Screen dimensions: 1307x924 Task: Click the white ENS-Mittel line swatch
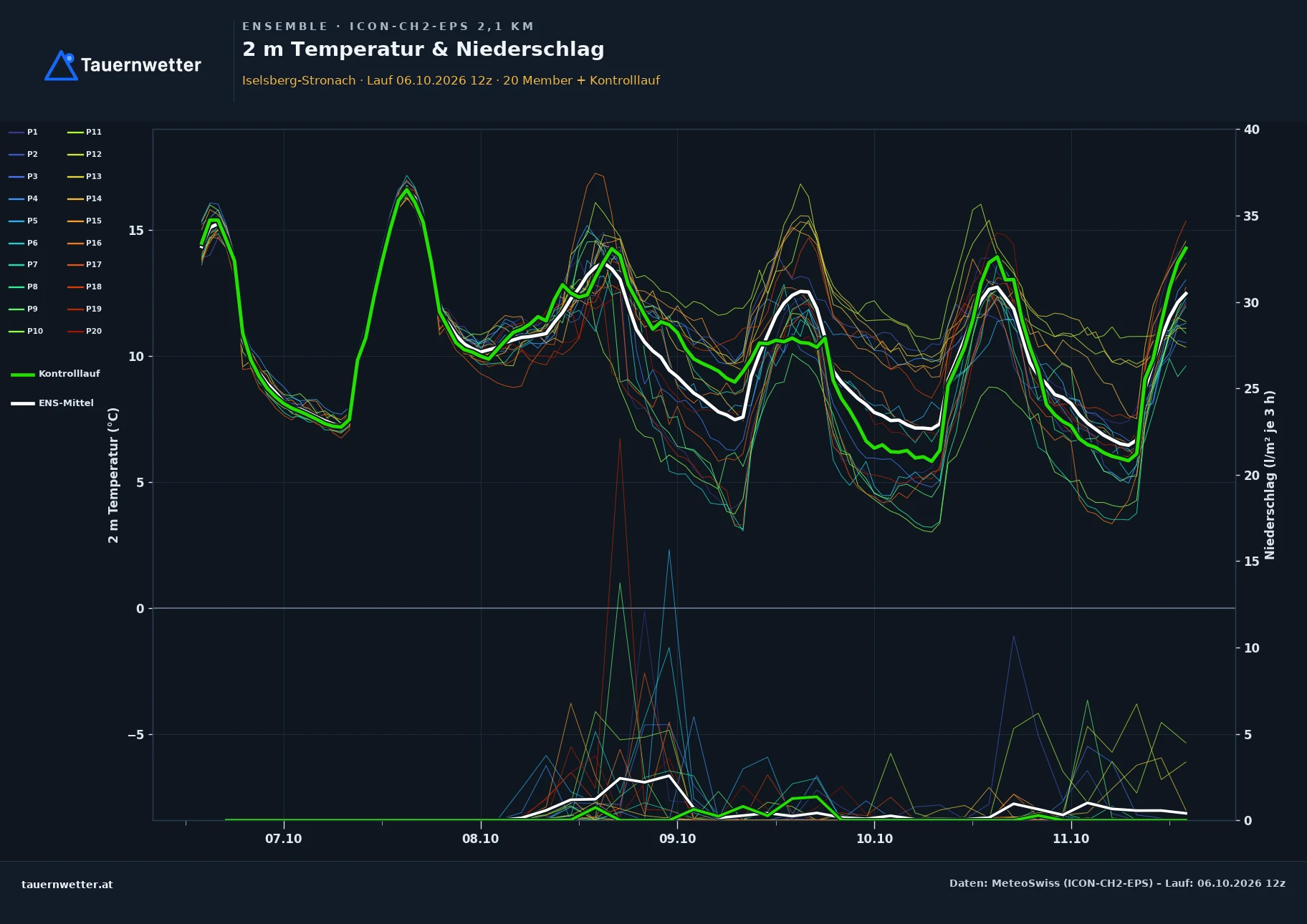(23, 403)
